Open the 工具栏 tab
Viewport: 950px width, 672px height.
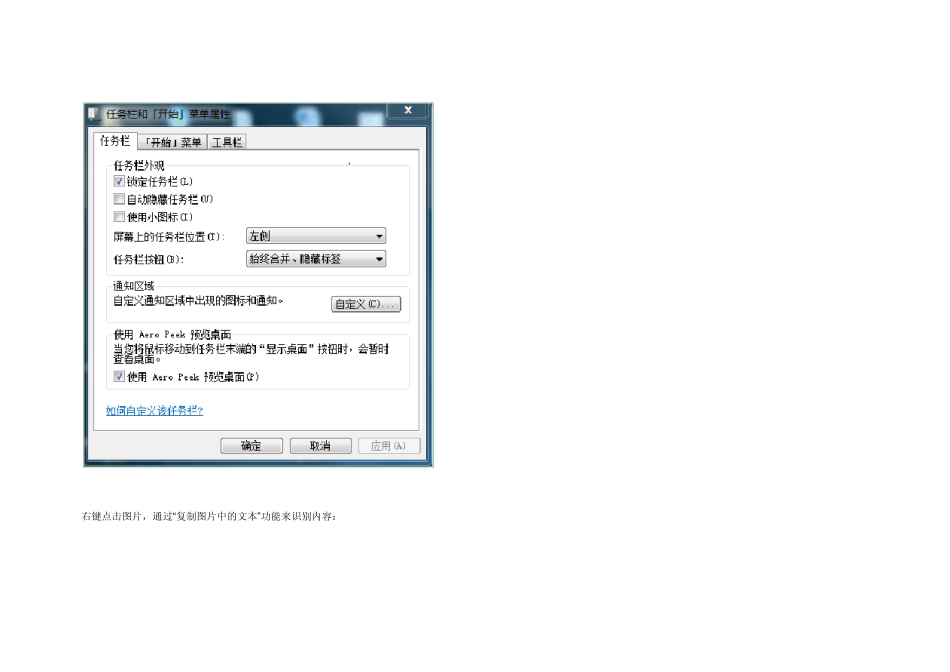point(227,142)
